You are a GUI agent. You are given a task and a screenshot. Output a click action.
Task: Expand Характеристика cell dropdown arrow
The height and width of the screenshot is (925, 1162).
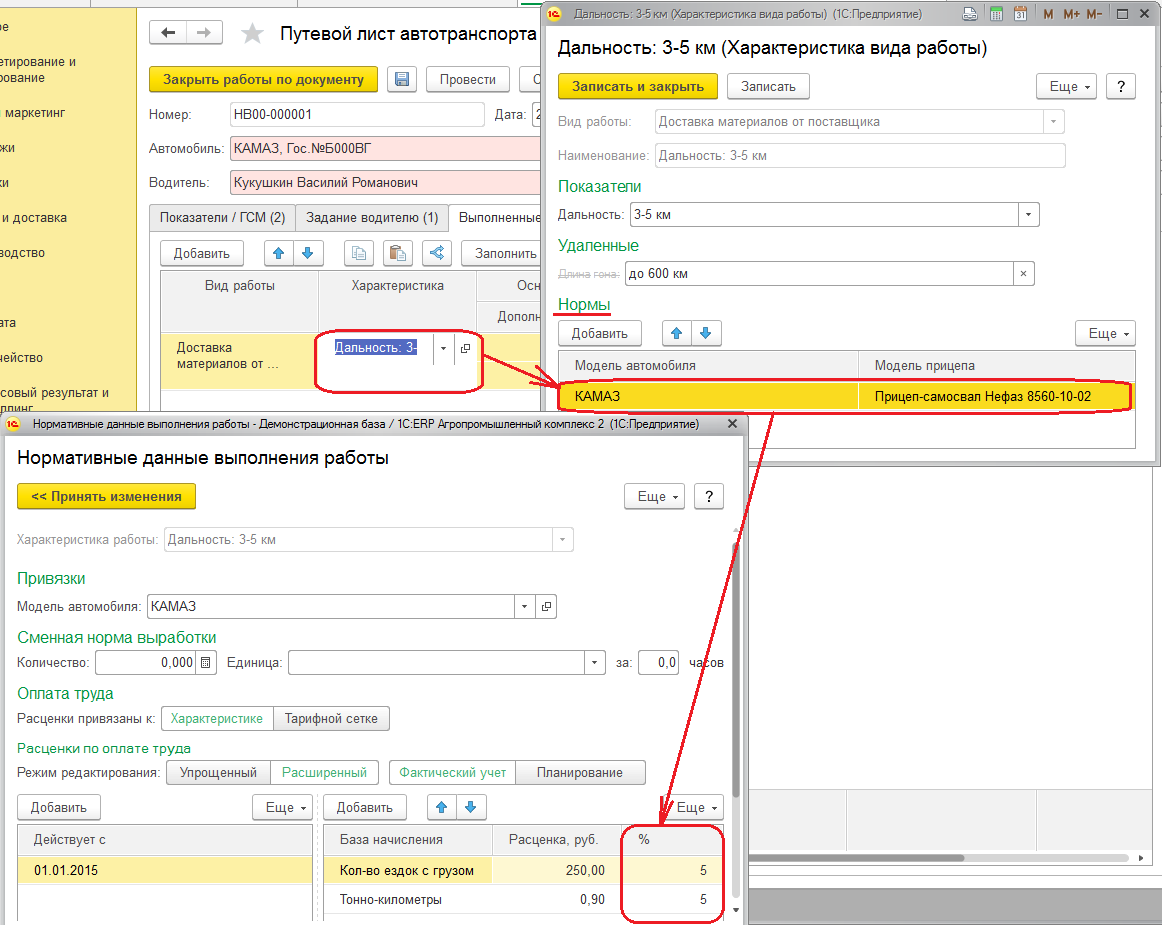pos(443,348)
